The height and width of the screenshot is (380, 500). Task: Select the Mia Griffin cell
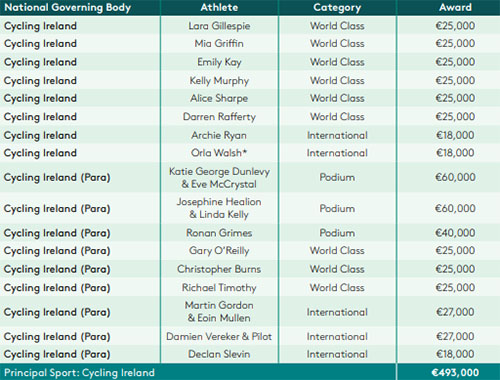pyautogui.click(x=219, y=44)
